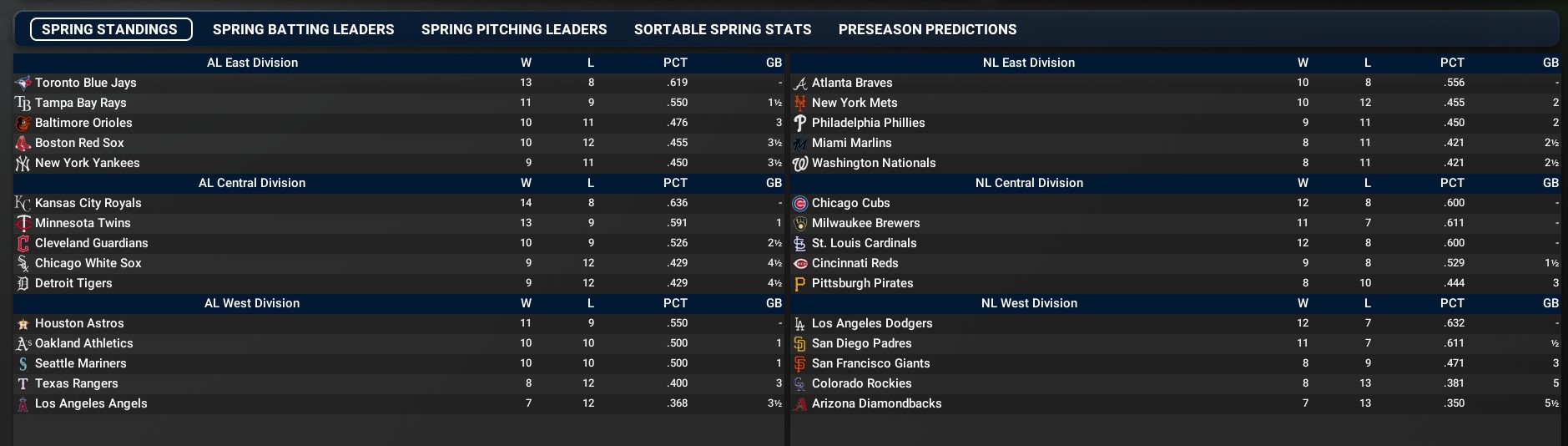Click the Baltimore Orioles logo icon

click(23, 123)
